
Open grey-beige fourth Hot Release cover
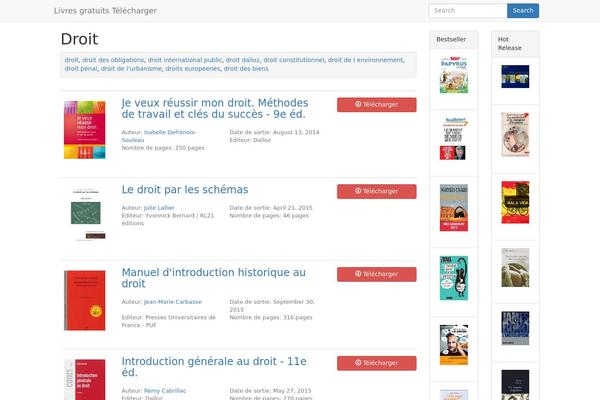point(515,268)
